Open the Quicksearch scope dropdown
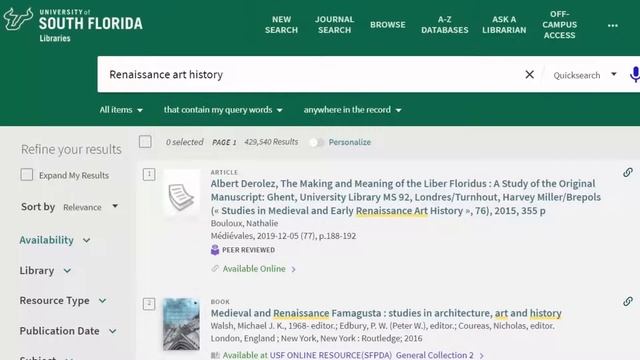Screen dimensions: 640x360 coord(584,75)
